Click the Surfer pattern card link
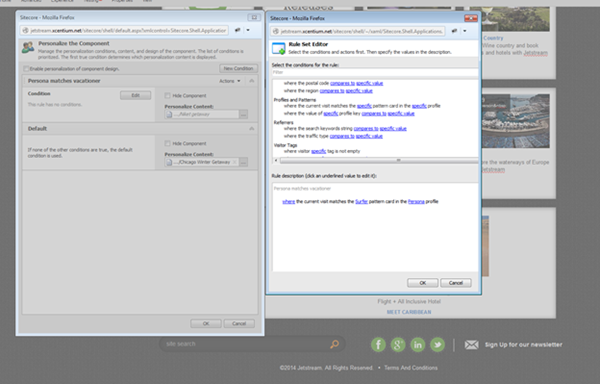 coord(361,202)
